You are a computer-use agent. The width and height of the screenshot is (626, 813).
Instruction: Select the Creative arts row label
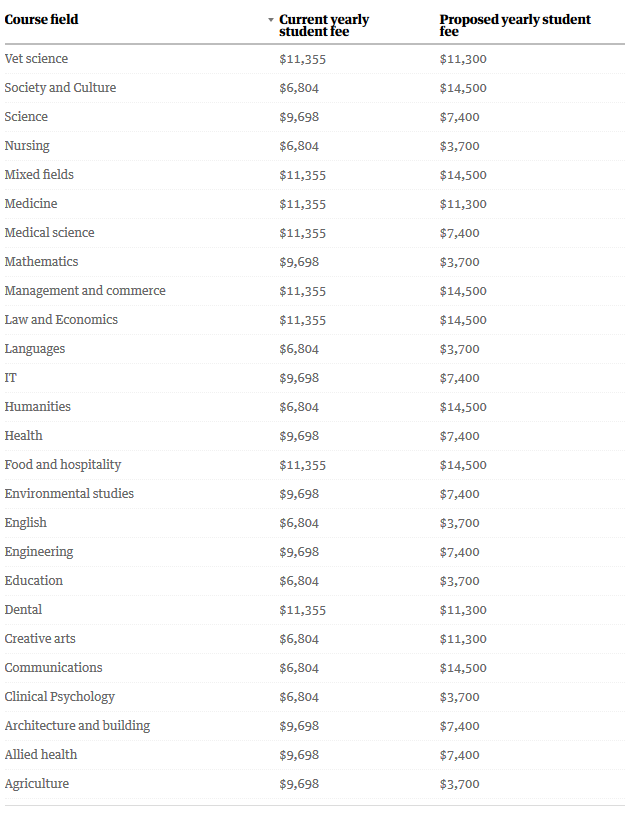point(40,639)
